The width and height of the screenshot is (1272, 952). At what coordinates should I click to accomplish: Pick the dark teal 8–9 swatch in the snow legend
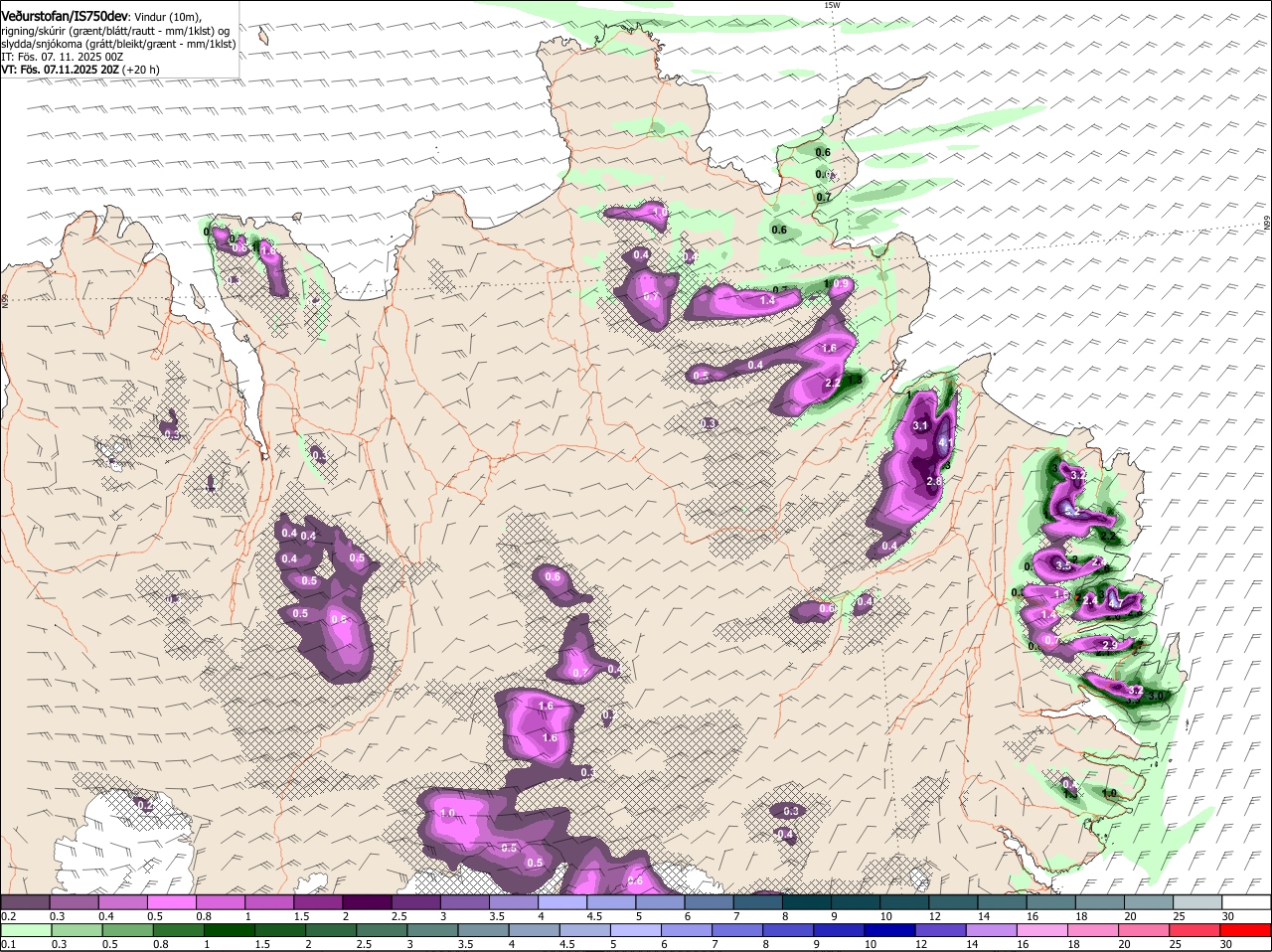tap(806, 902)
